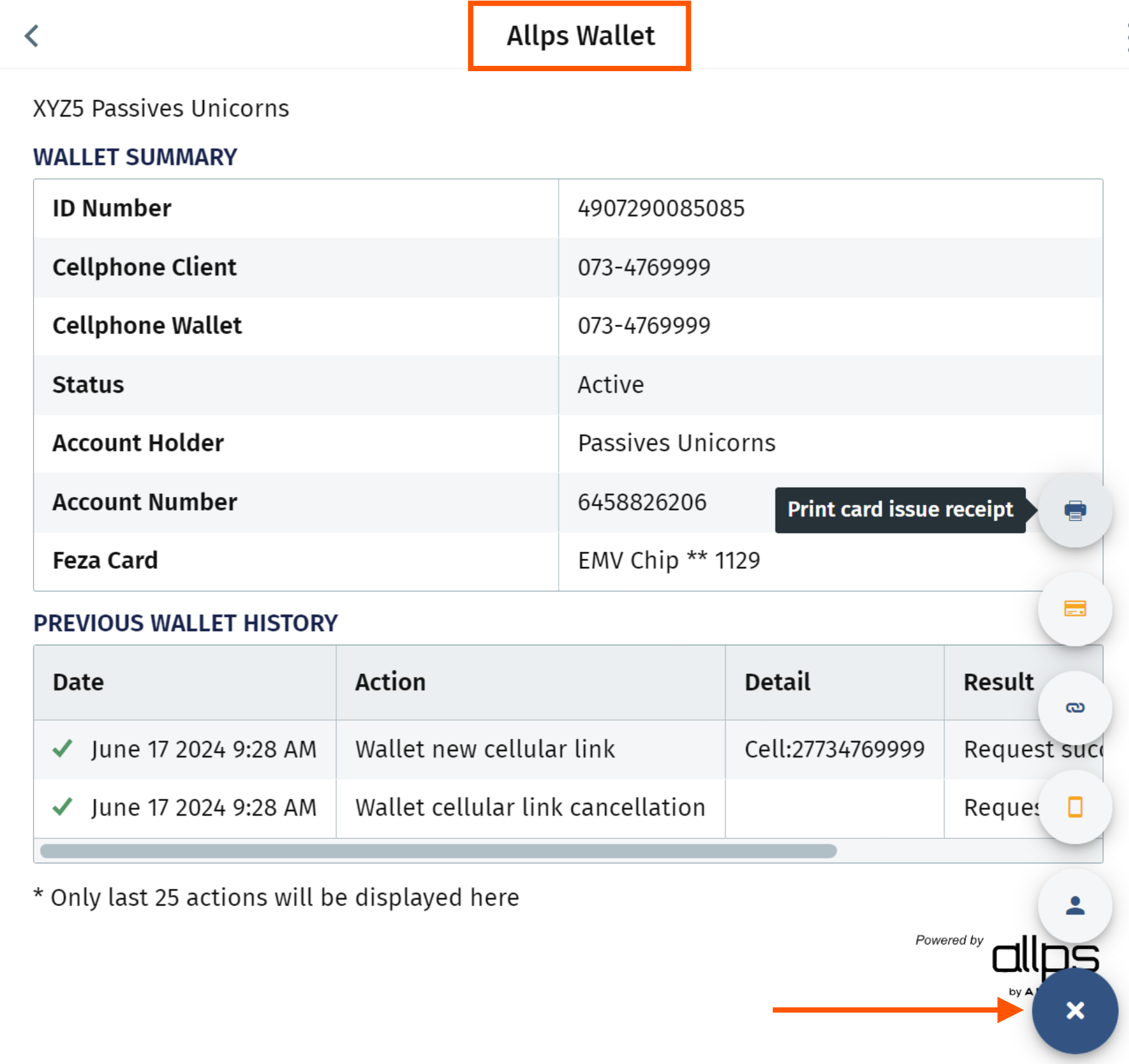Click the Action column header
The height and width of the screenshot is (1064, 1129).
pos(530,682)
